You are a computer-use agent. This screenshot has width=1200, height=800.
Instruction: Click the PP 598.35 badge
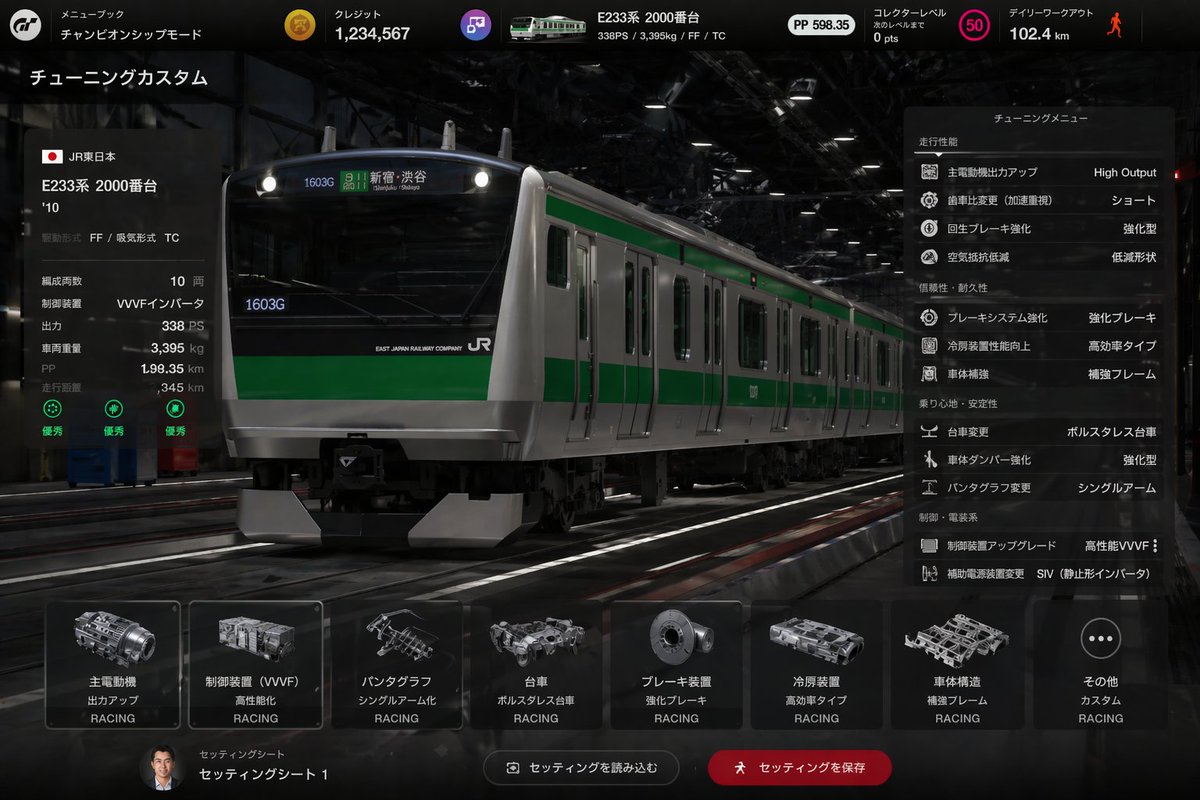pos(821,25)
